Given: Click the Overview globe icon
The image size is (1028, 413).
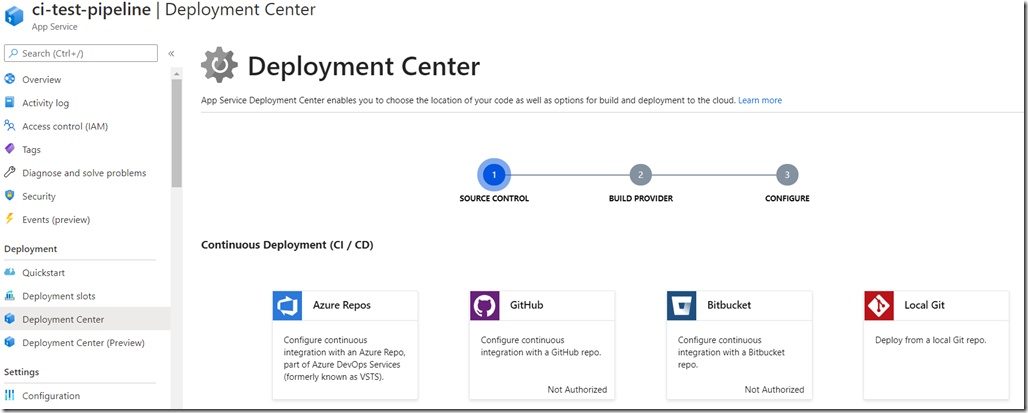Looking at the screenshot, I should (10, 79).
